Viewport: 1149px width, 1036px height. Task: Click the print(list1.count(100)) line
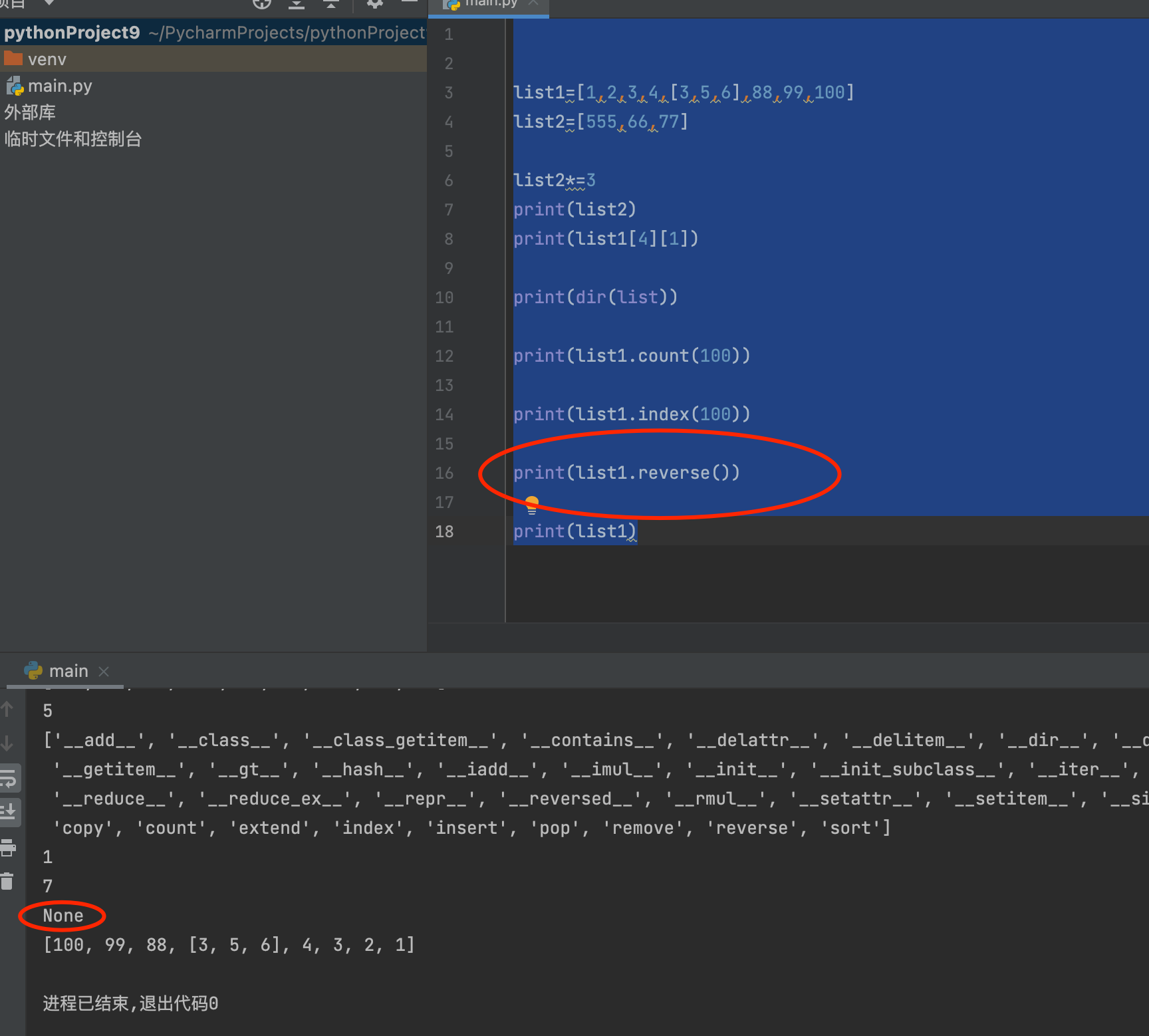click(x=632, y=356)
